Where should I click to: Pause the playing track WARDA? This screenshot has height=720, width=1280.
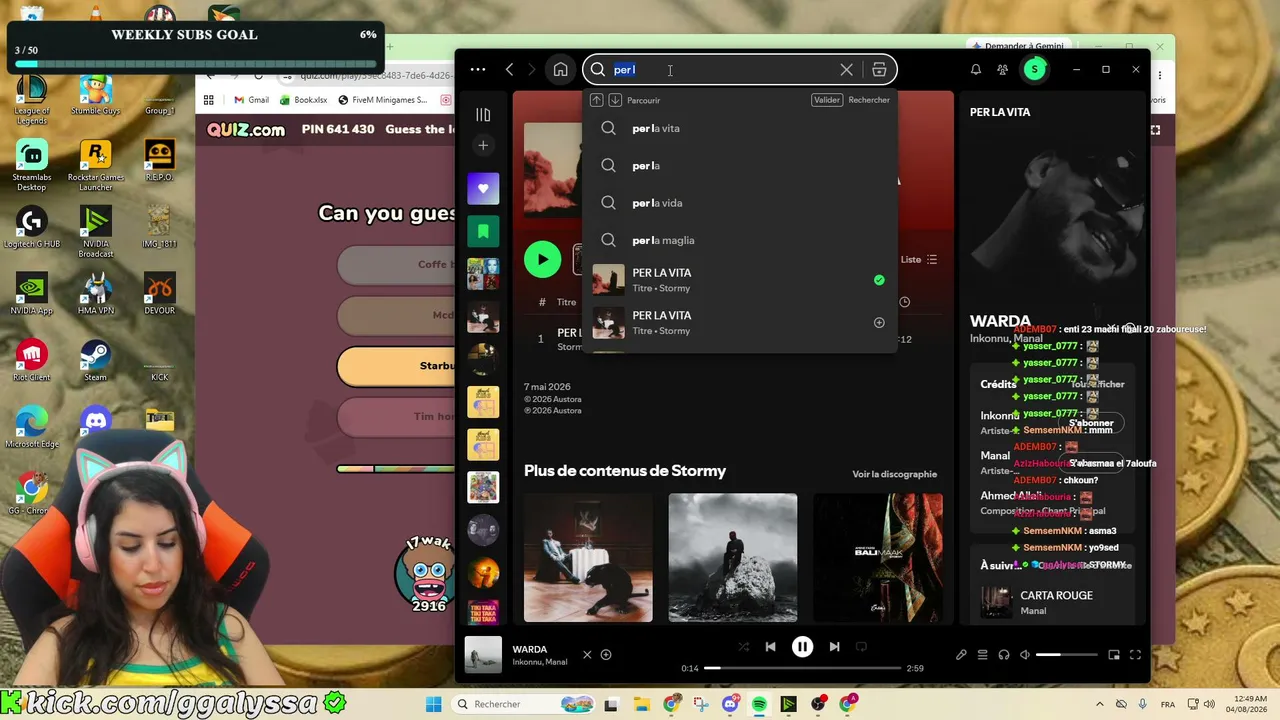tap(802, 647)
